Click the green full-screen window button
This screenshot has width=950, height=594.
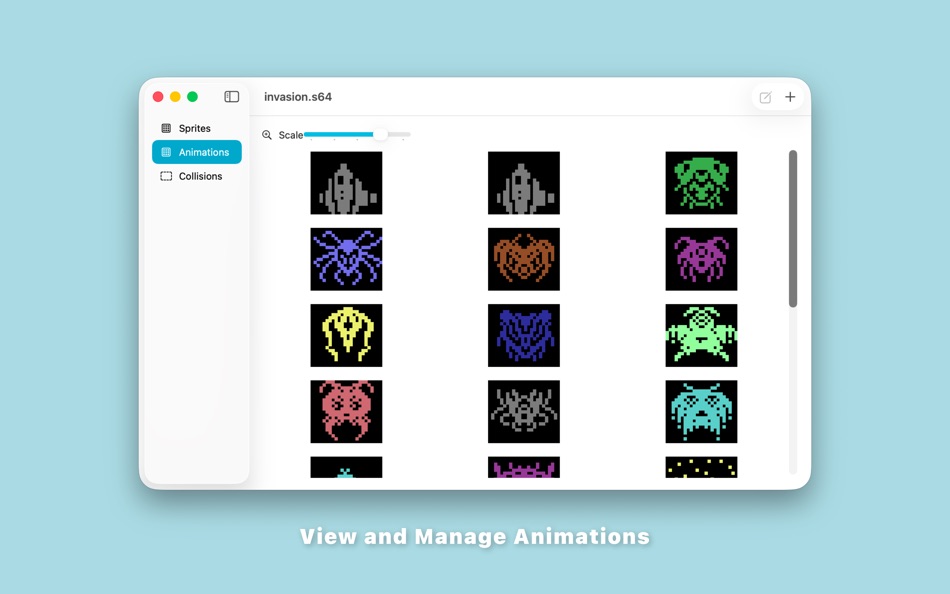[193, 97]
